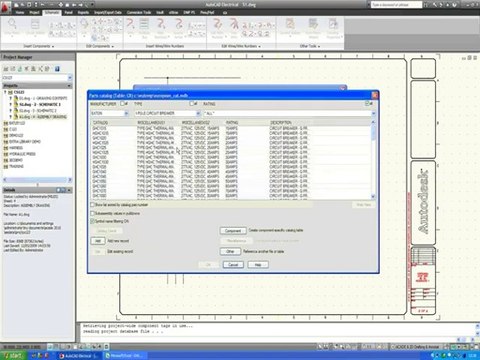Click the first icon in the Project Manager toolbar
This screenshot has height=360, width=480.
coord(6,69)
